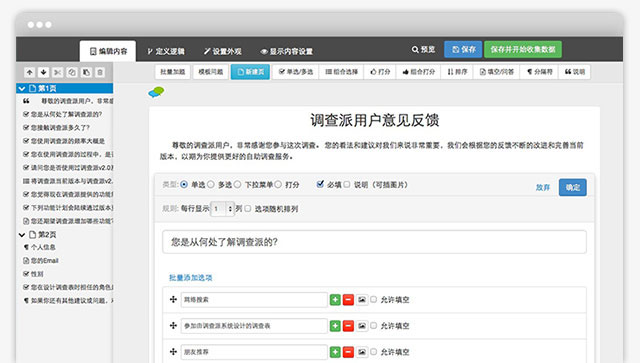Insert image for 参加由调查派系统设计的调查表 option
The image size is (640, 363).
(x=362, y=326)
